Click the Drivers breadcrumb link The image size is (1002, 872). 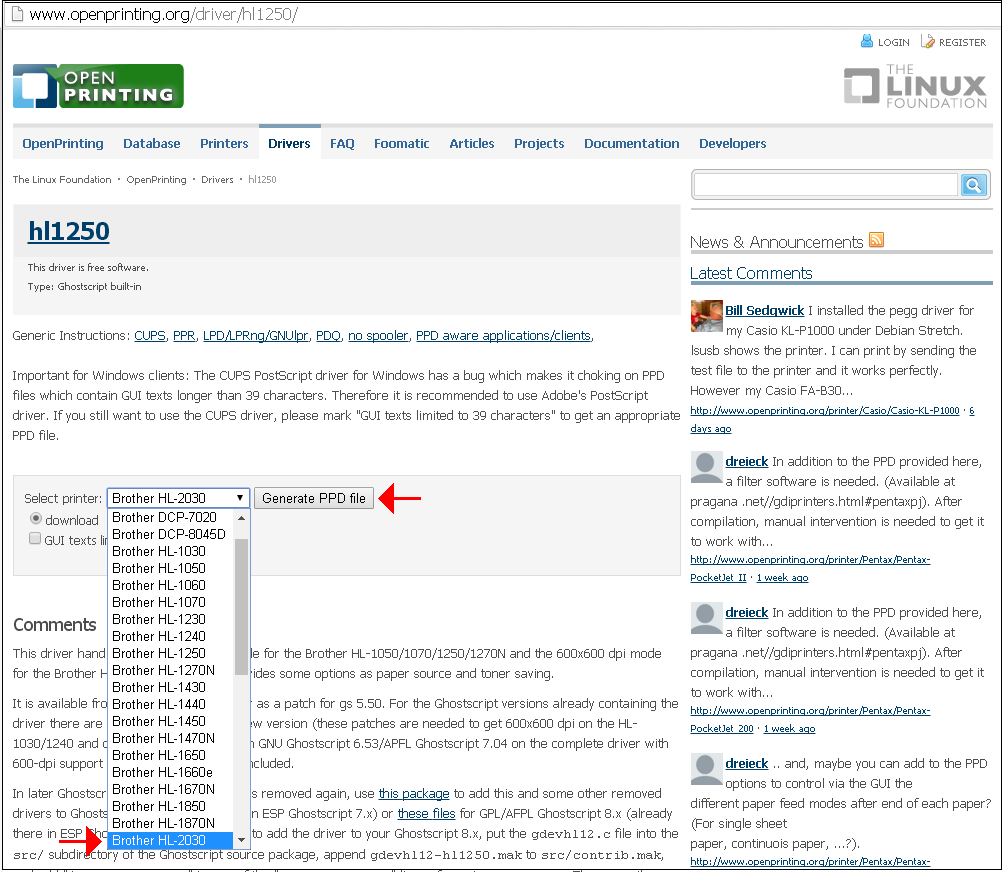(x=217, y=180)
